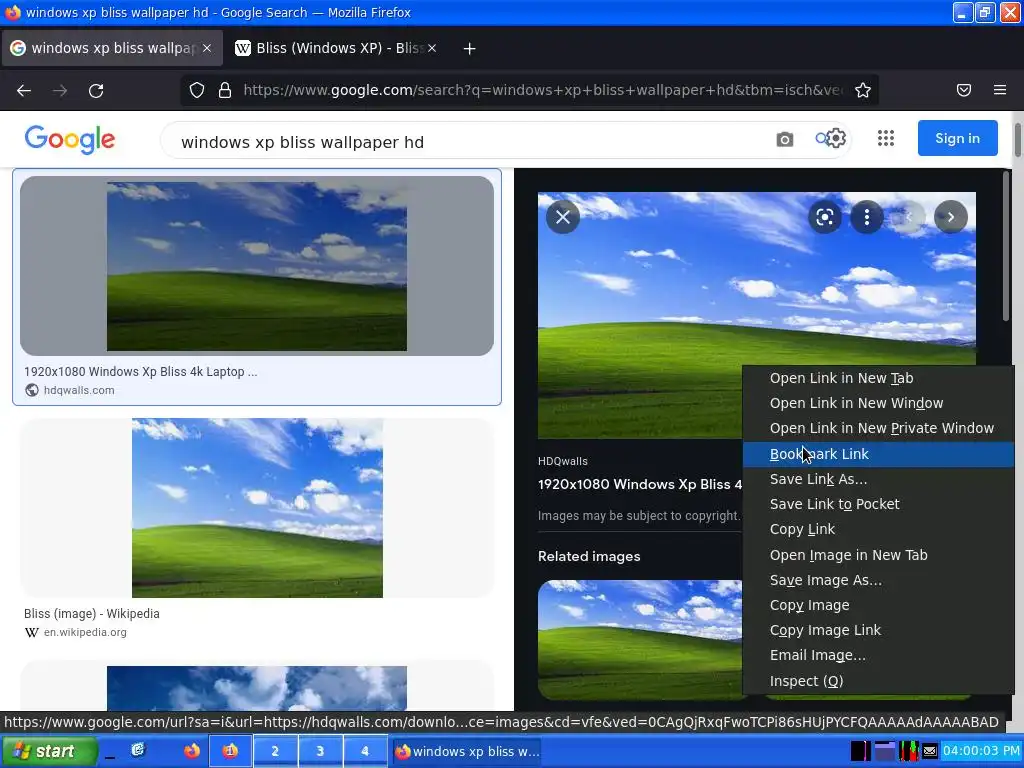Show the next image in preview

click(951, 217)
